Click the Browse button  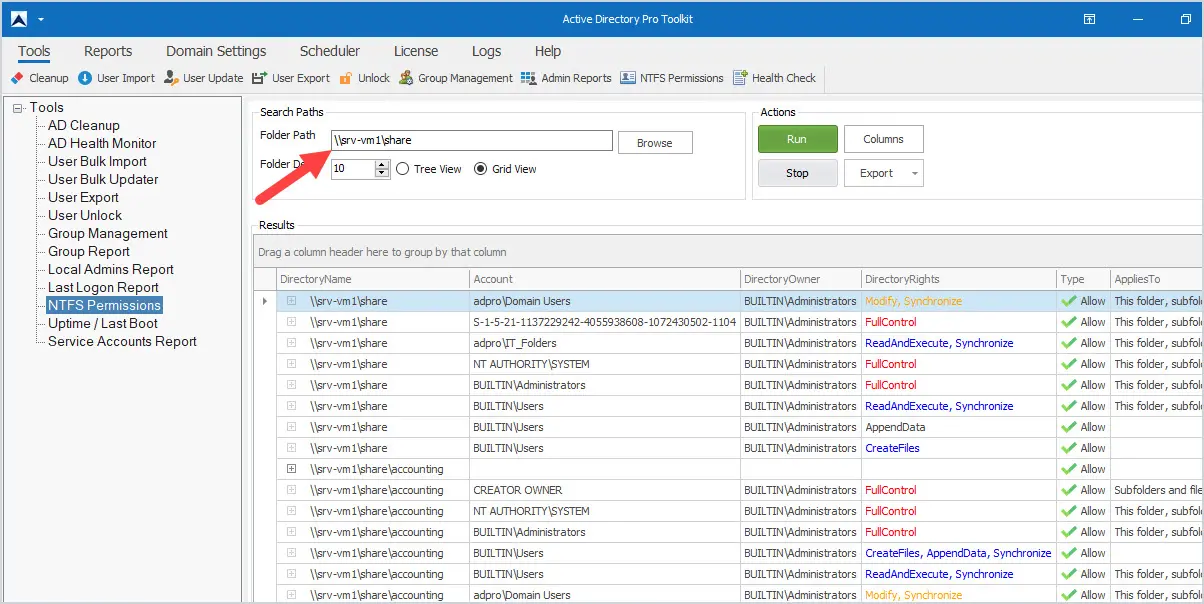pos(655,143)
